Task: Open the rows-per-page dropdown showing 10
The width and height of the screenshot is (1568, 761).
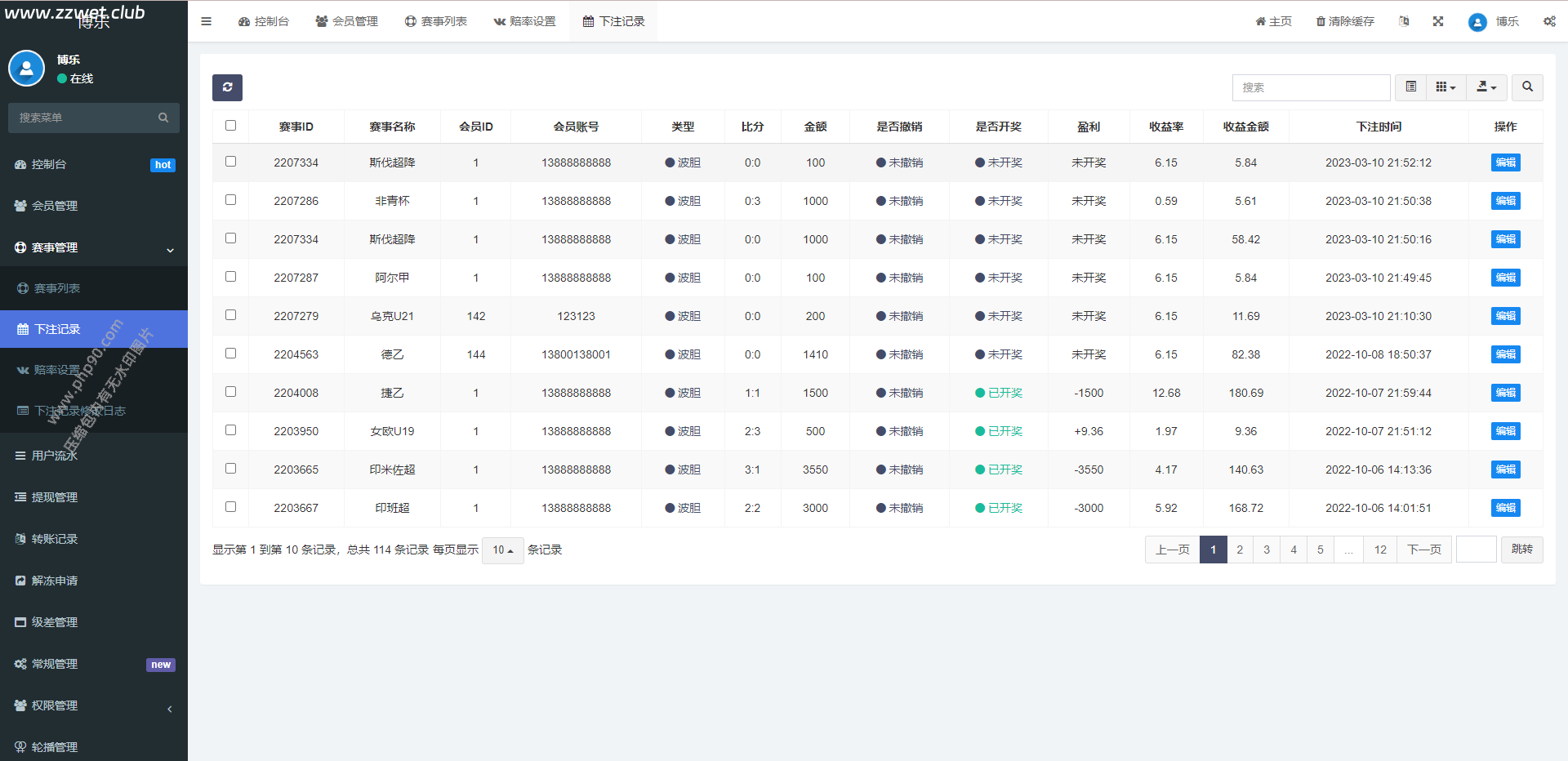Action: (x=503, y=550)
